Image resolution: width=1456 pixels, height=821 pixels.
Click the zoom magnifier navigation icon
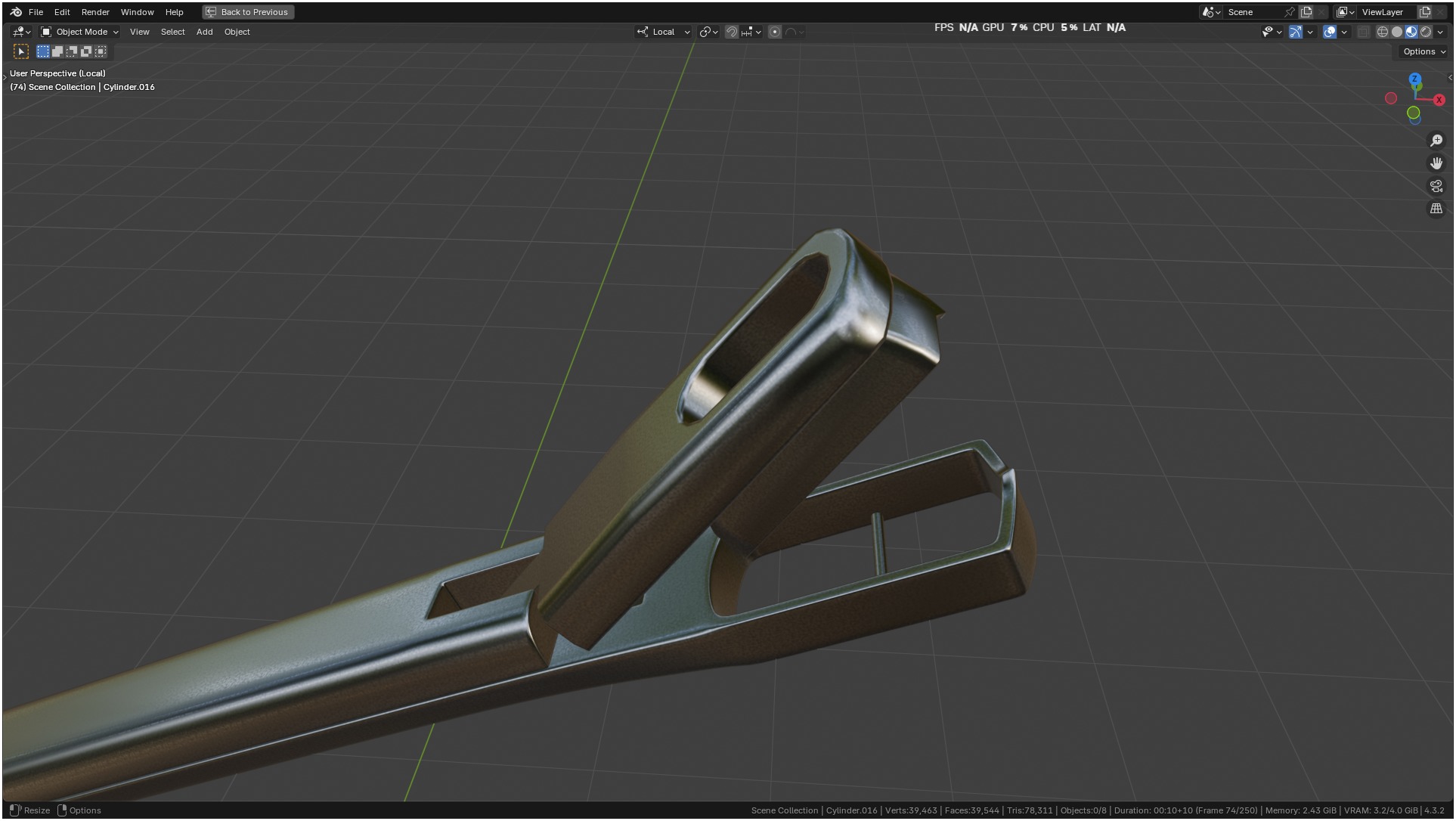point(1436,141)
